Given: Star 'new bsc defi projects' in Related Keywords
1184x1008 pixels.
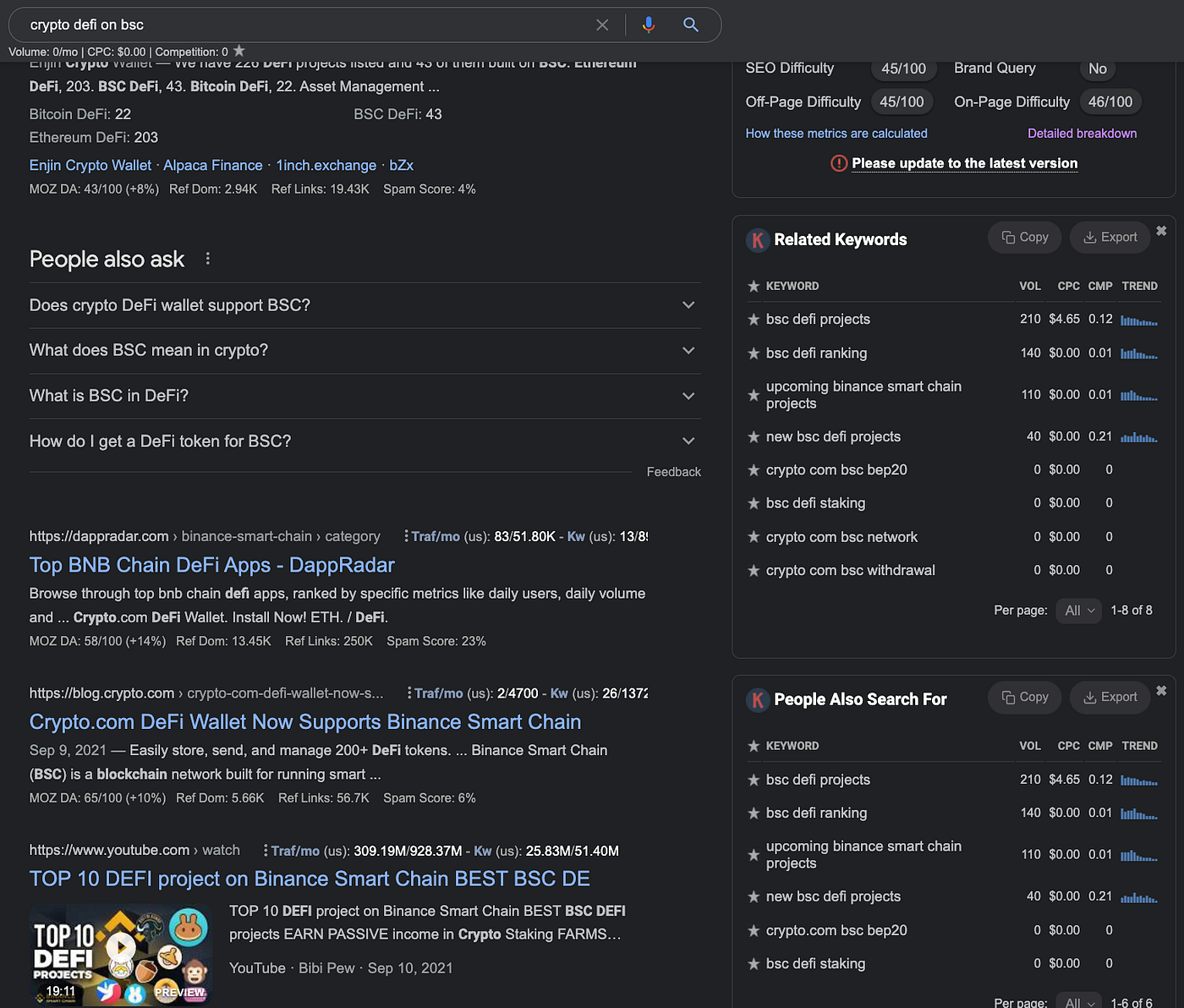Looking at the screenshot, I should coord(754,437).
